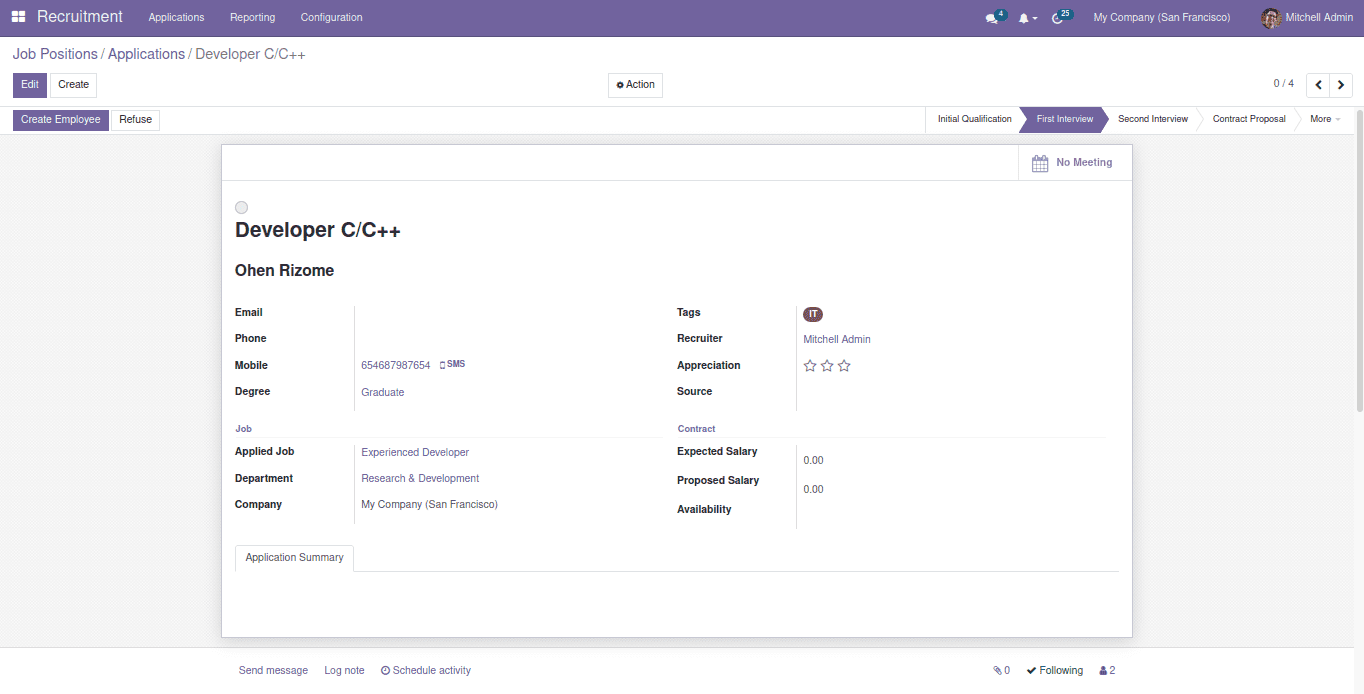Open Mitchell Admin user menu
The image size is (1364, 694).
pos(1307,17)
